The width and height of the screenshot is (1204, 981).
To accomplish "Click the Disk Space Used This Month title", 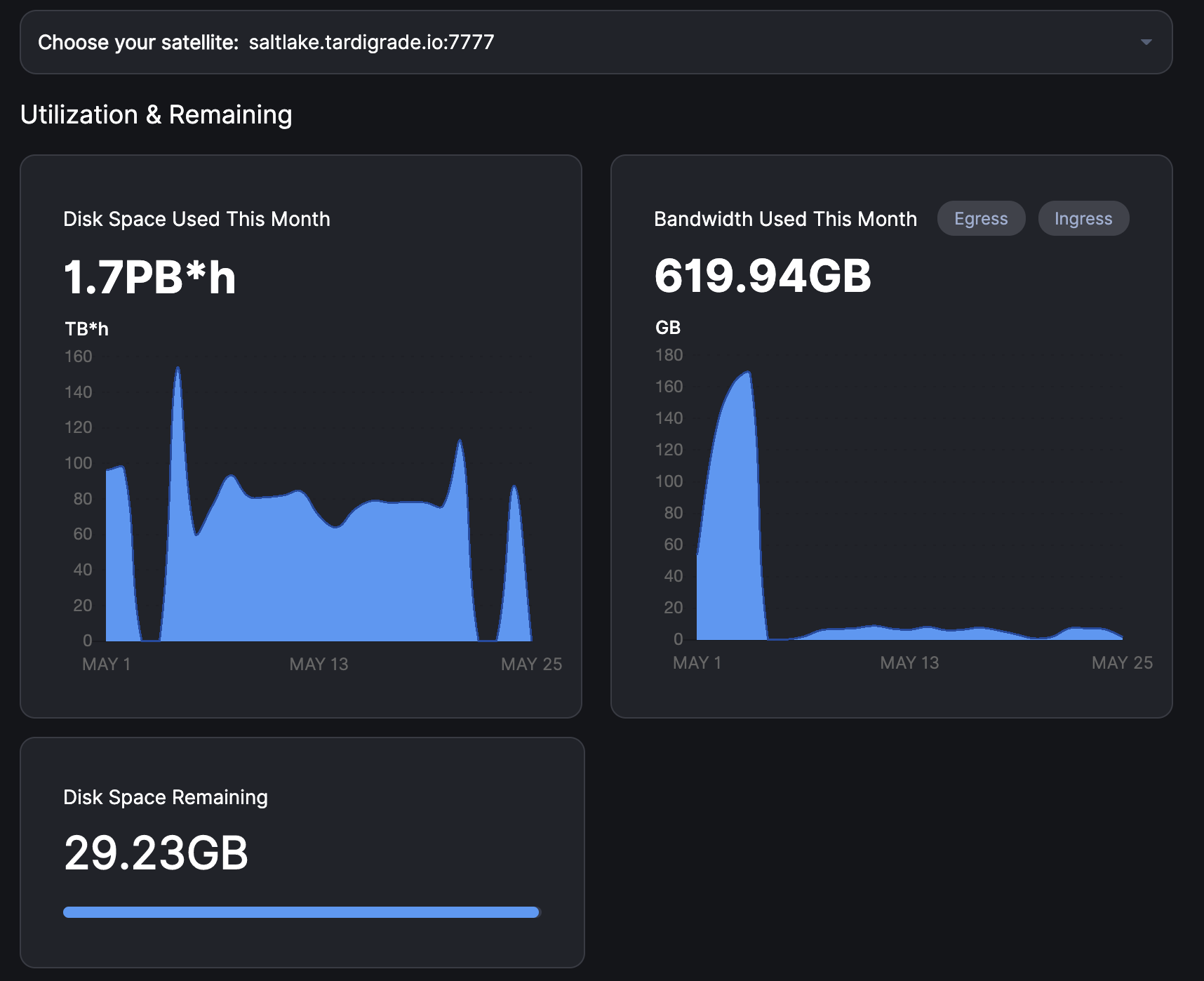I will coord(196,219).
